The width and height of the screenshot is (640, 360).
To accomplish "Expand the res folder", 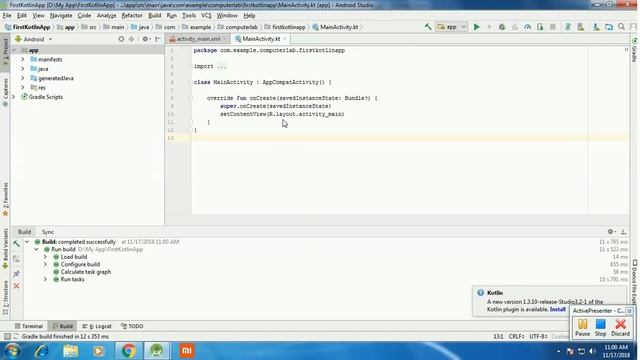I will coord(23,88).
